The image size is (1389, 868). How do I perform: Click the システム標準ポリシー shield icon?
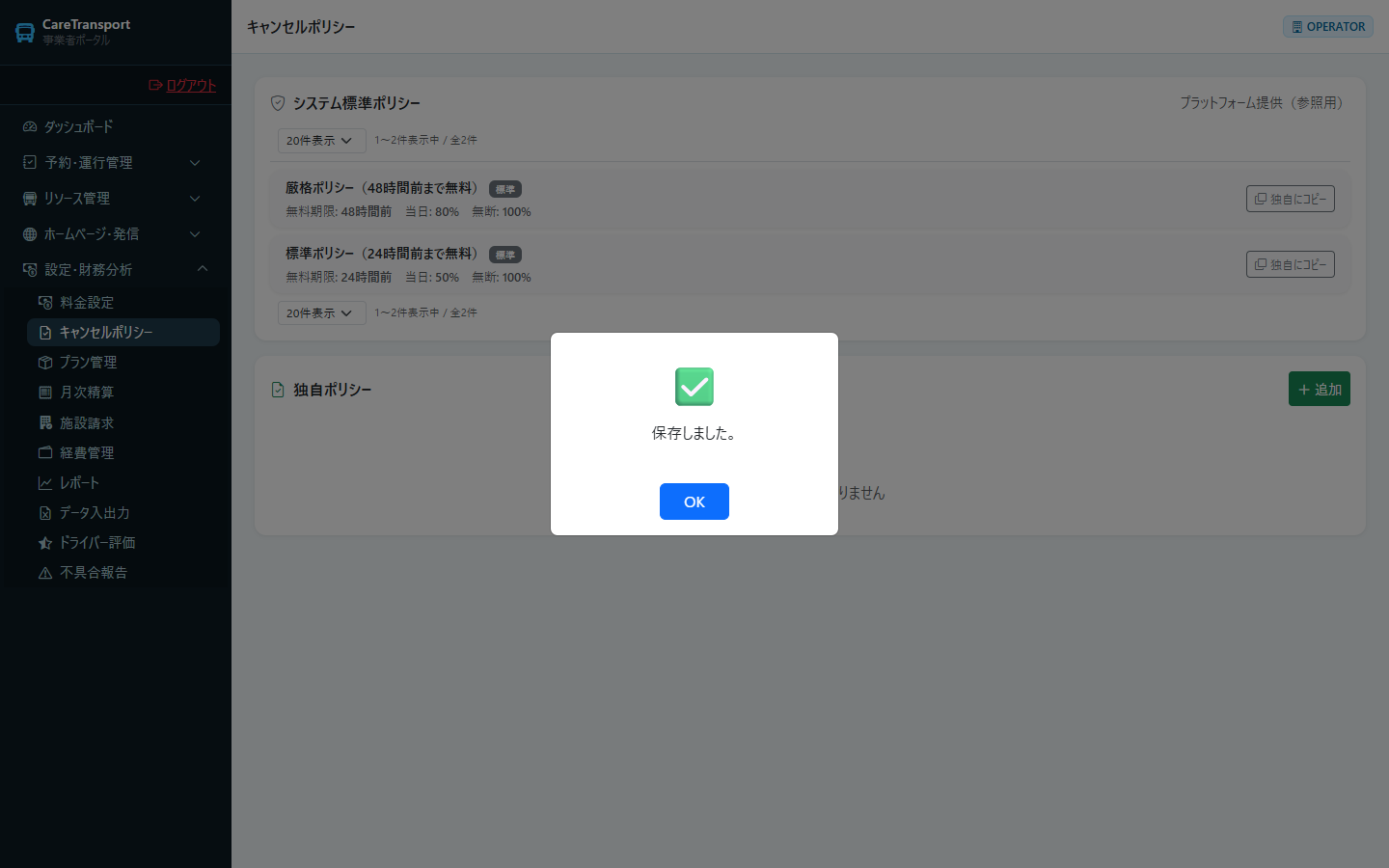278,102
